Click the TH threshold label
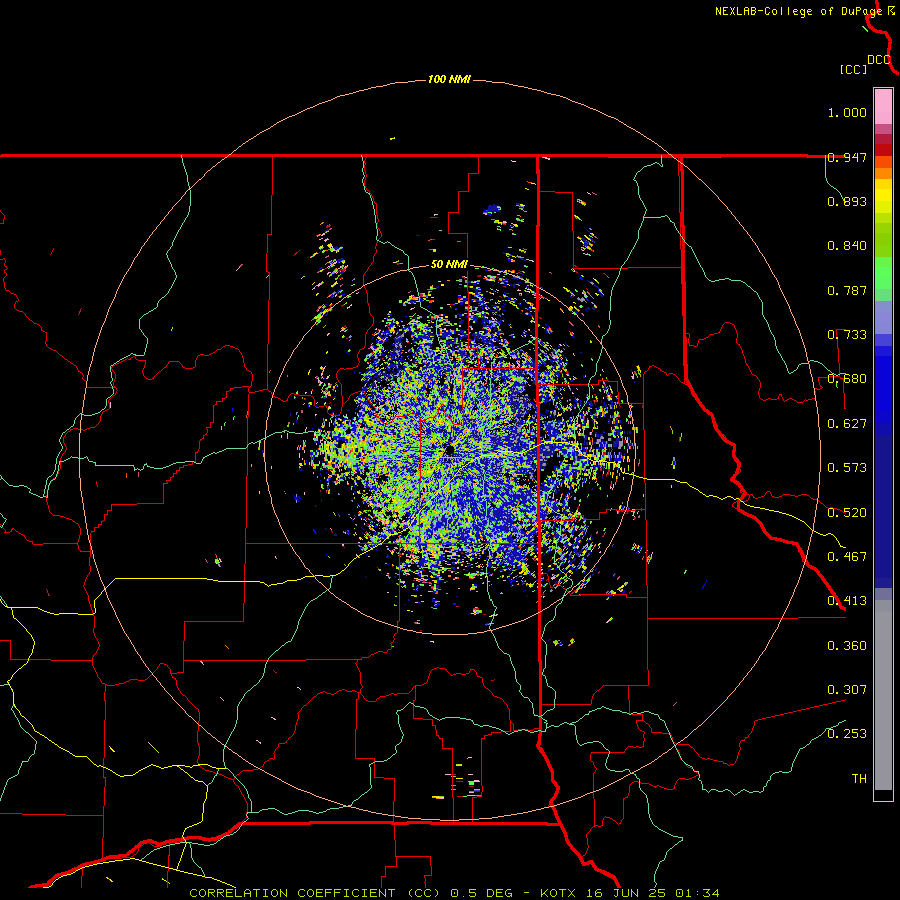 pyautogui.click(x=859, y=779)
